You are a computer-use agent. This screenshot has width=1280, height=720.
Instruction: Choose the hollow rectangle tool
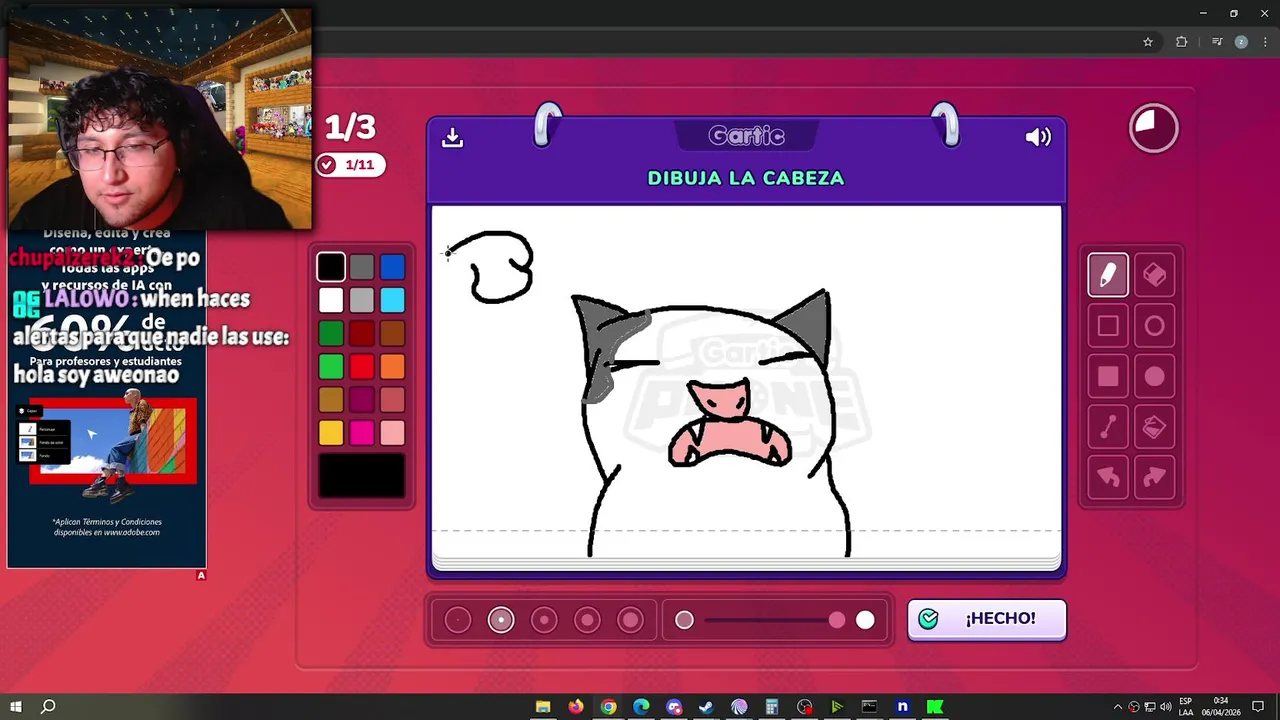click(x=1108, y=326)
